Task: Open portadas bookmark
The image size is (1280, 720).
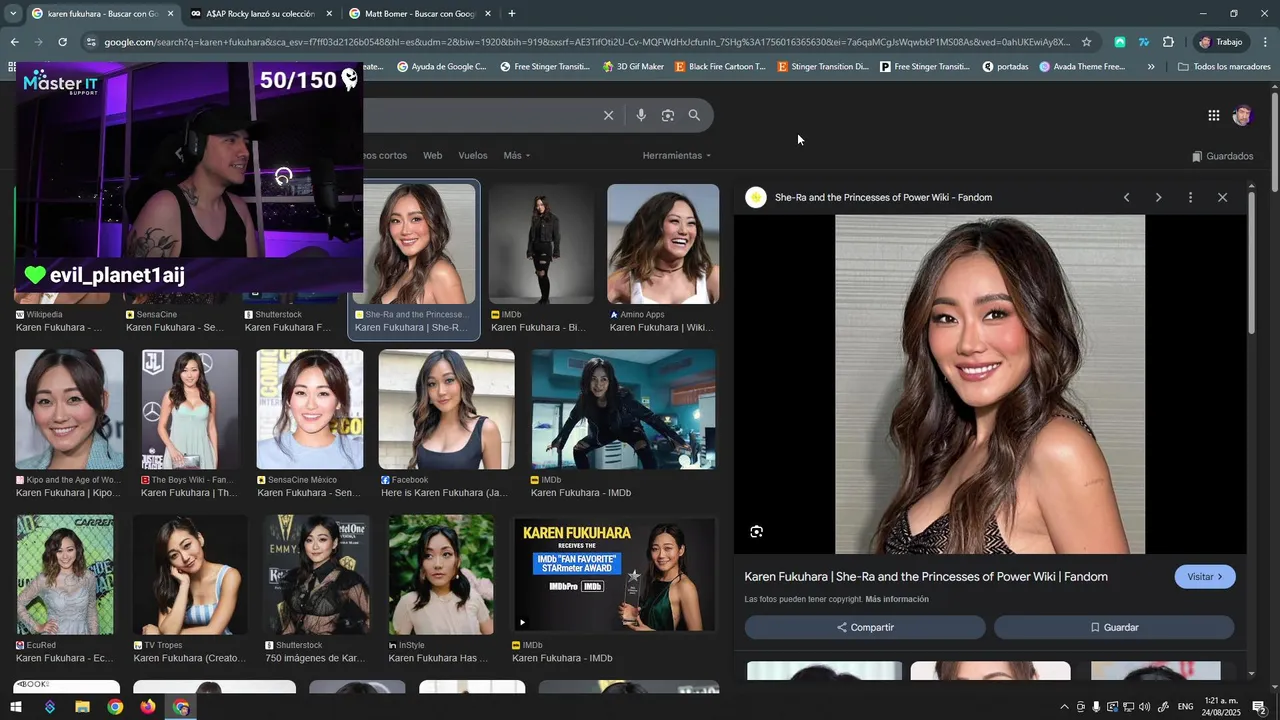Action: click(1005, 67)
